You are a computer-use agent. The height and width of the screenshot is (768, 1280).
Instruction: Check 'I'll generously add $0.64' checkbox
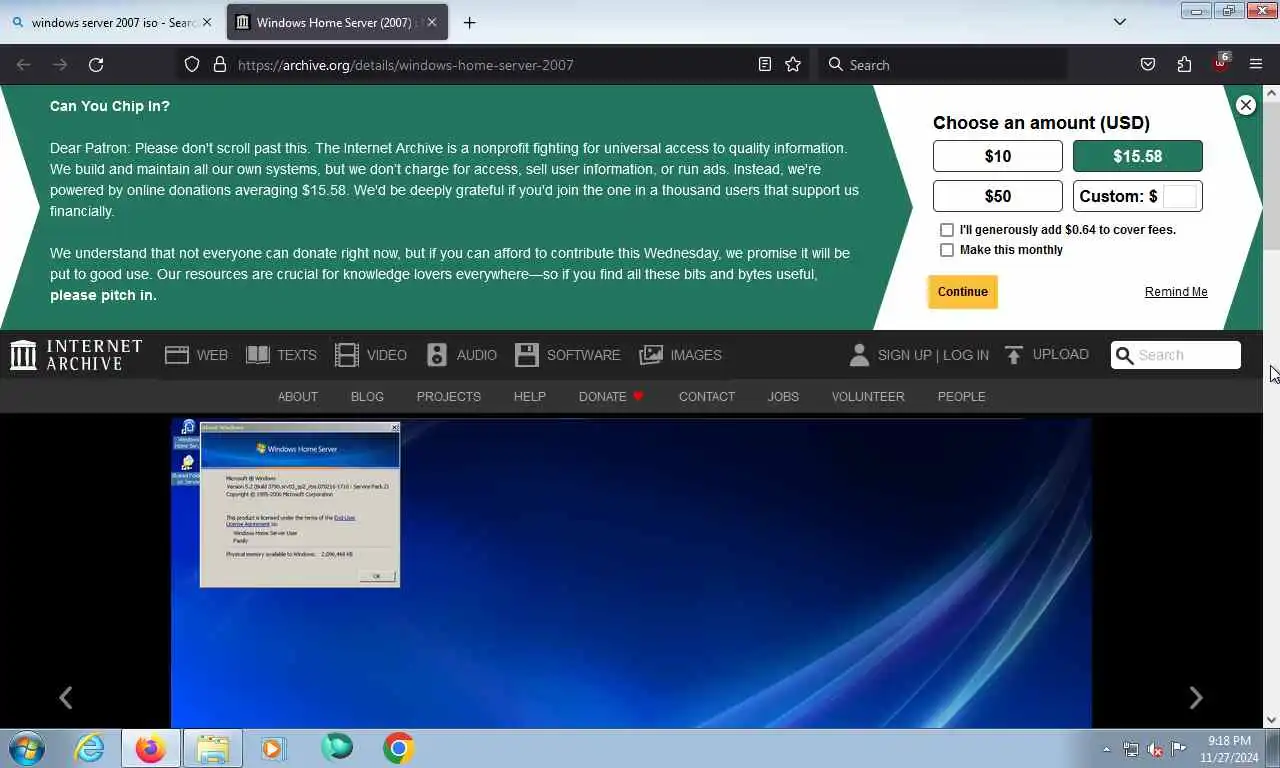(x=947, y=230)
